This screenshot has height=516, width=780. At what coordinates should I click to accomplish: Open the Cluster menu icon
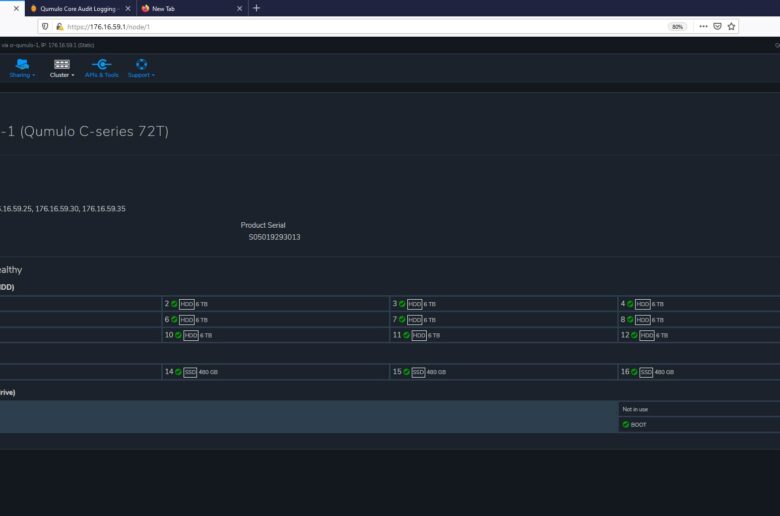(x=62, y=64)
